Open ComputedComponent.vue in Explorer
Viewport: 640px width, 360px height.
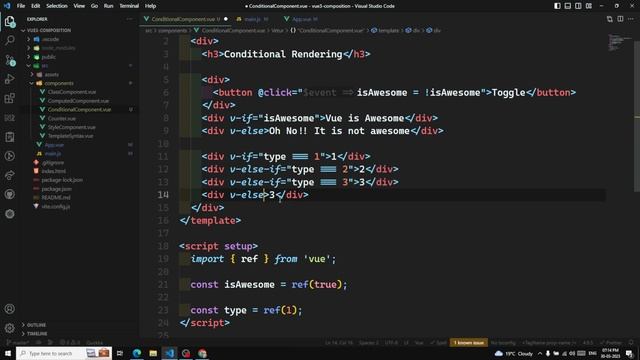pos(78,101)
